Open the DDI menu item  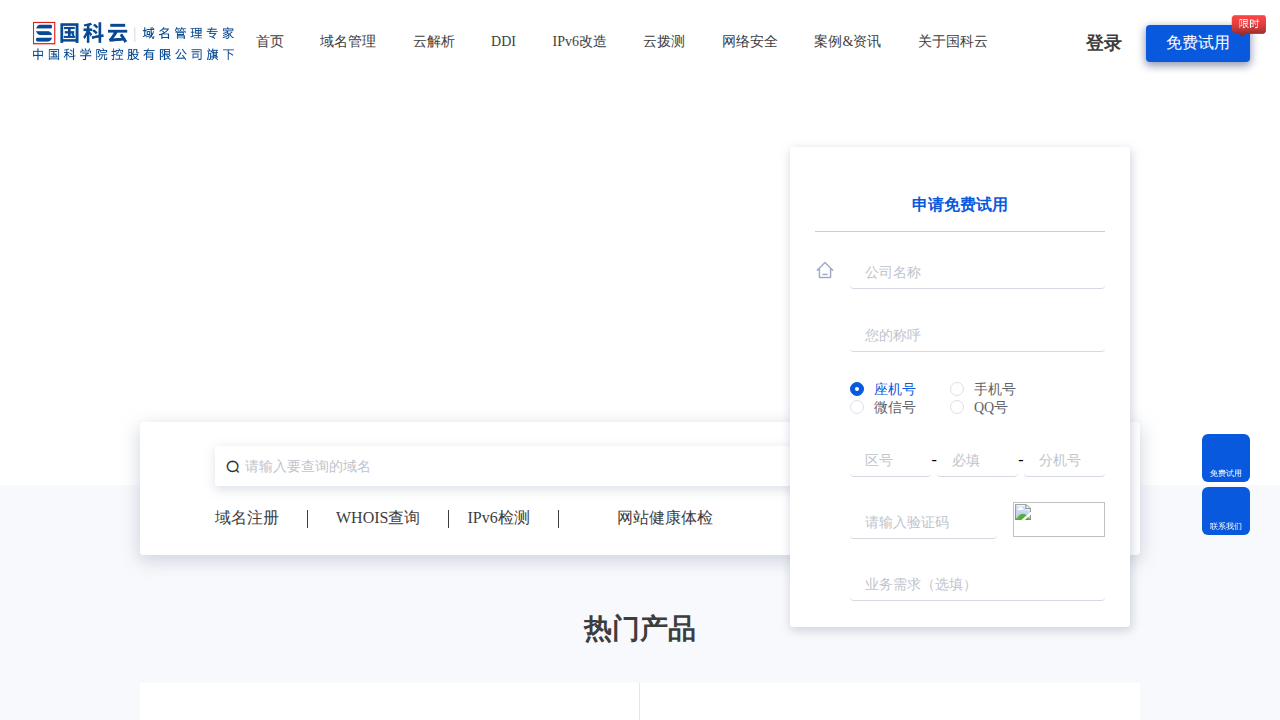pos(503,41)
